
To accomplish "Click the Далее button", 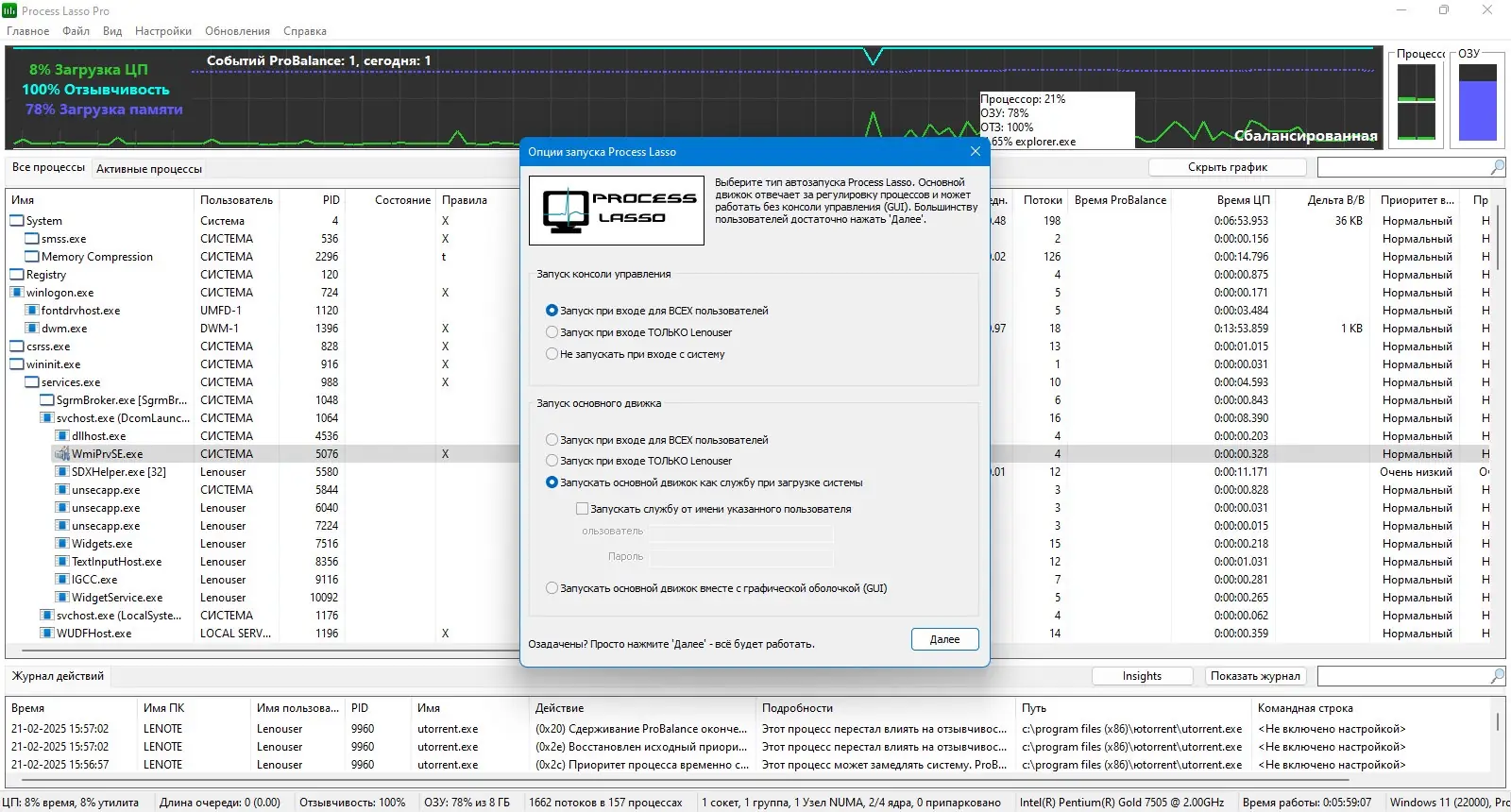I will [944, 639].
